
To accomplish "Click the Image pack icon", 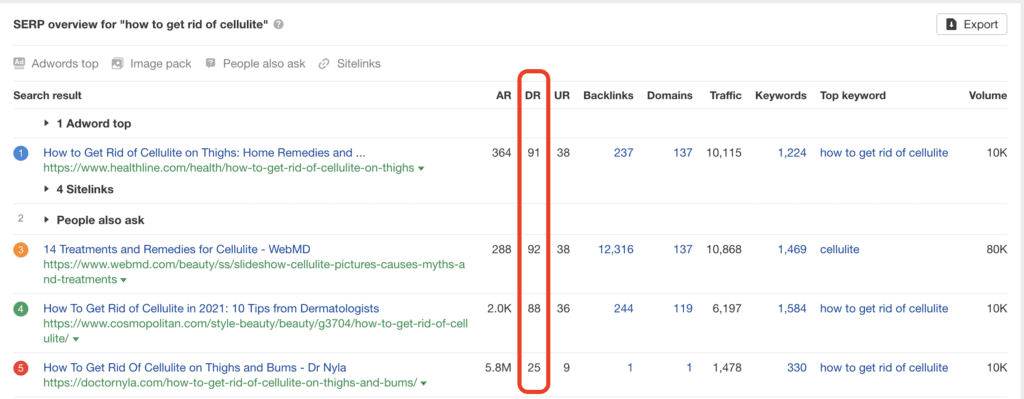I will [x=117, y=63].
